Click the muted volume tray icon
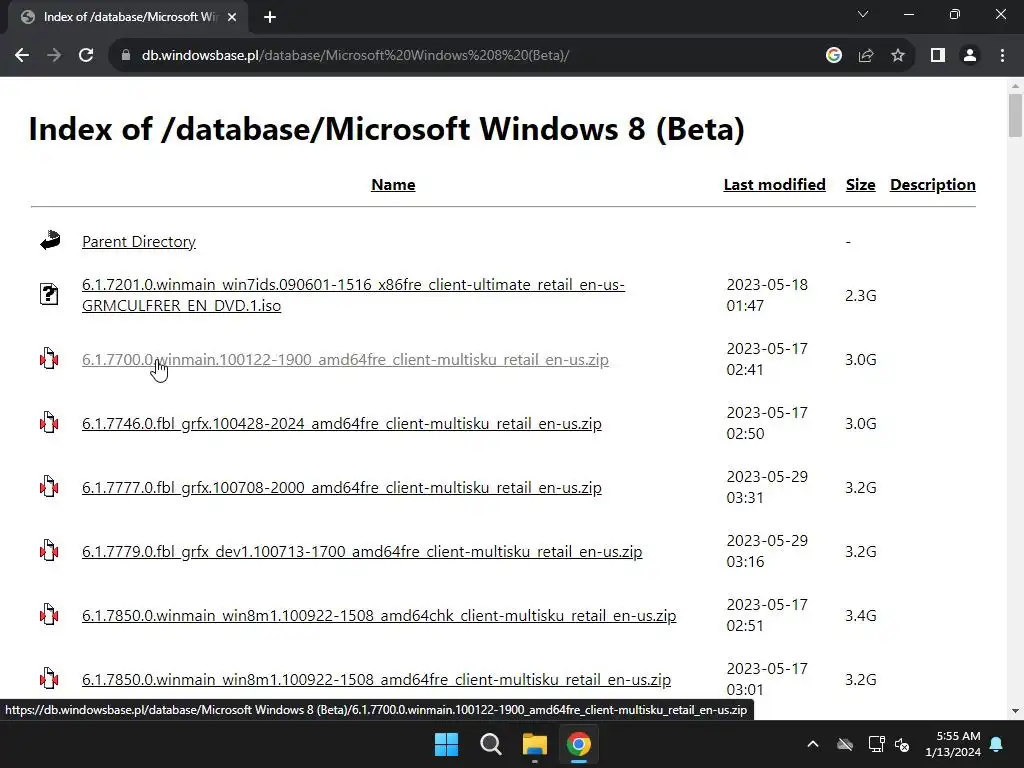 point(903,744)
